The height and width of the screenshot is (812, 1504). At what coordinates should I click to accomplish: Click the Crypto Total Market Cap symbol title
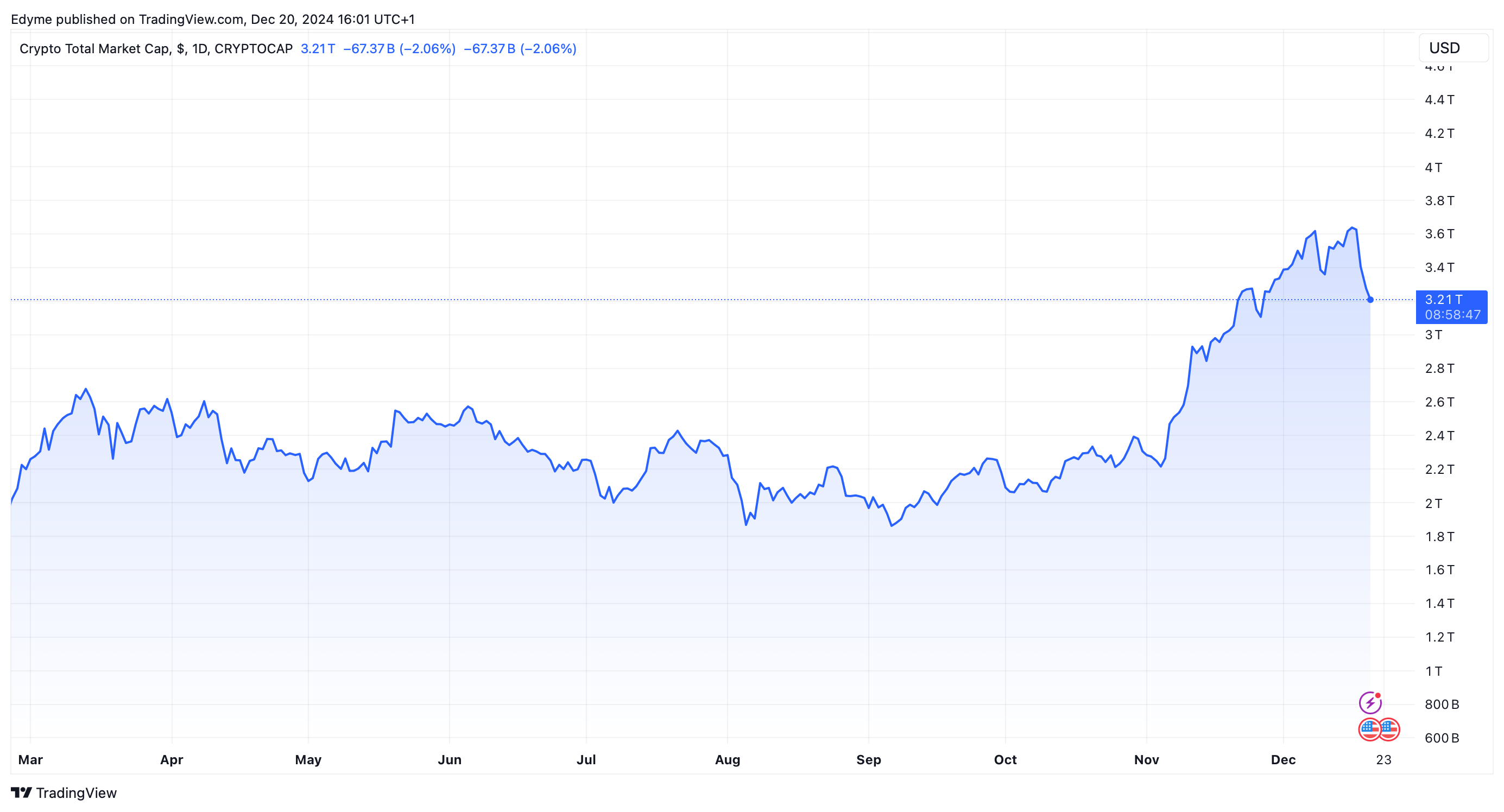[x=94, y=48]
